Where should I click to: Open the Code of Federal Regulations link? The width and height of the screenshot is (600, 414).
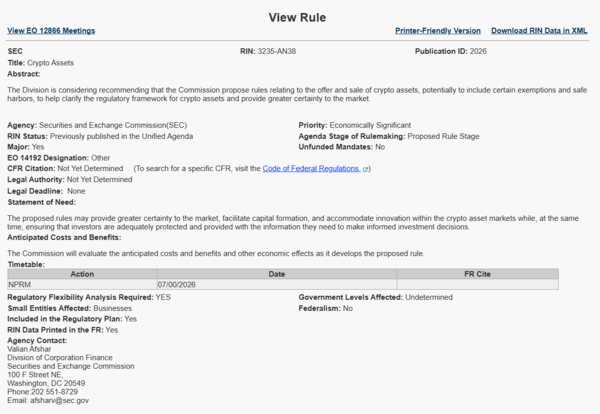pyautogui.click(x=311, y=169)
